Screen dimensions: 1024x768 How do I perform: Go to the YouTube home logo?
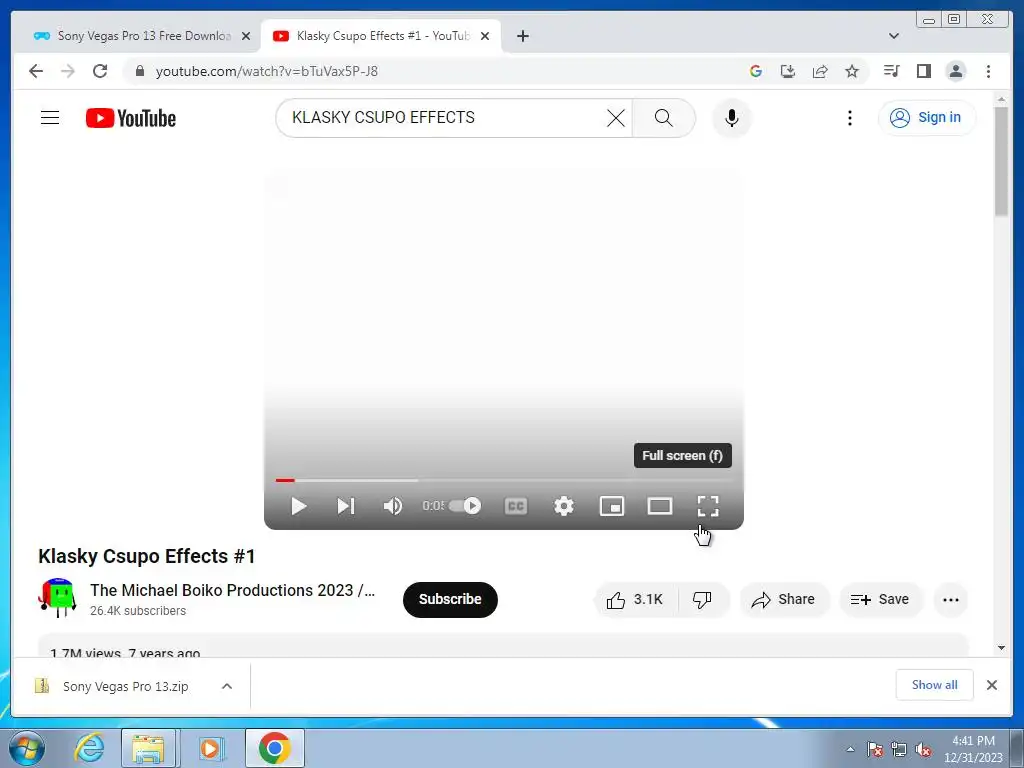(131, 118)
